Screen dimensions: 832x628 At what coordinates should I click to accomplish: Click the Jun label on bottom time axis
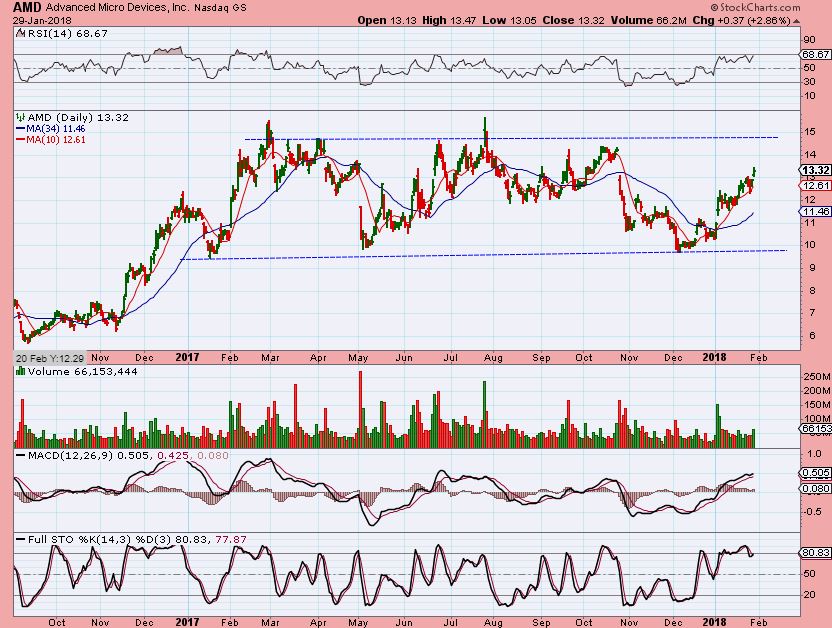coord(404,622)
